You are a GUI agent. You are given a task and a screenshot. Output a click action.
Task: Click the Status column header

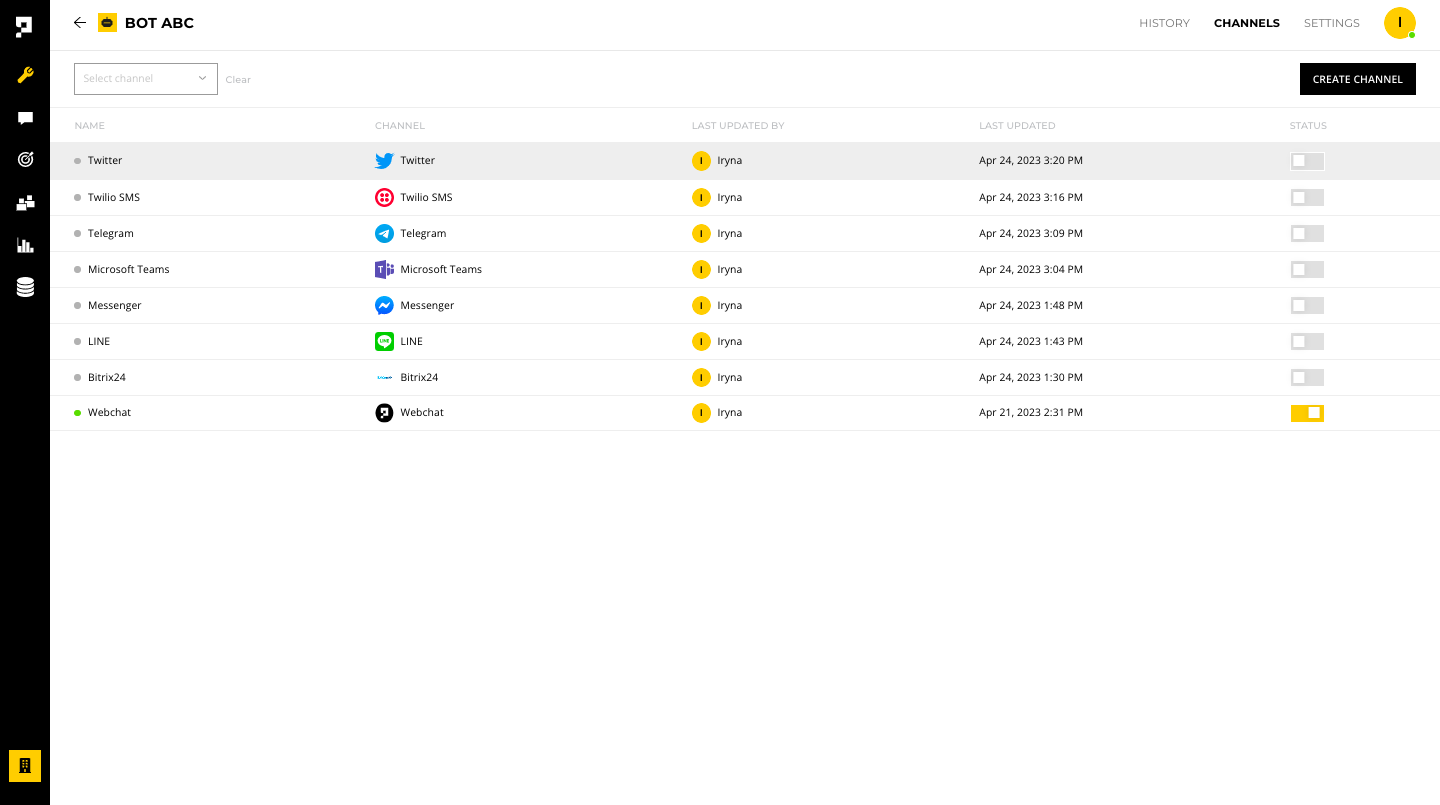point(1308,126)
